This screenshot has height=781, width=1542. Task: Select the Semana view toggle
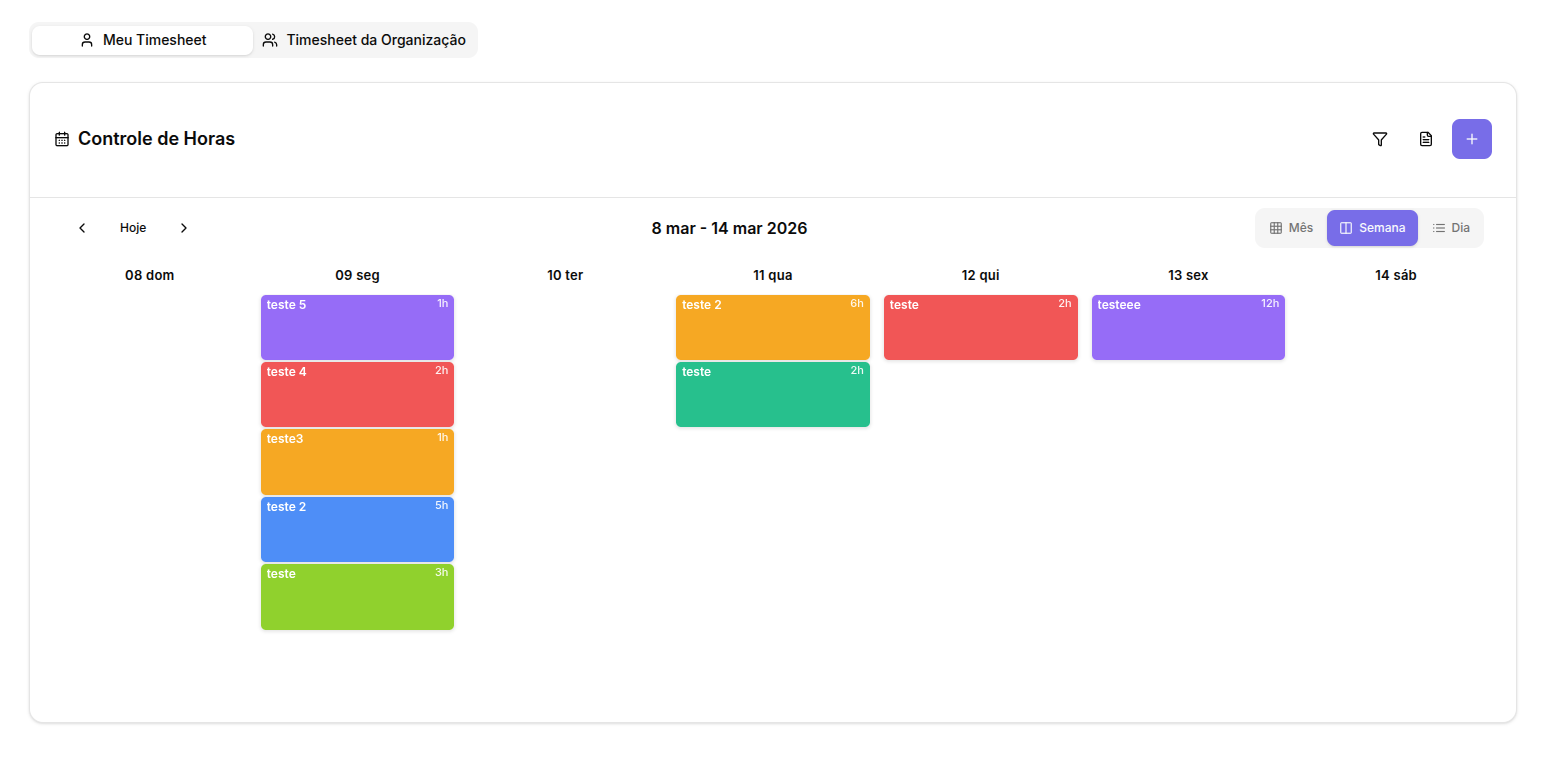[1372, 228]
